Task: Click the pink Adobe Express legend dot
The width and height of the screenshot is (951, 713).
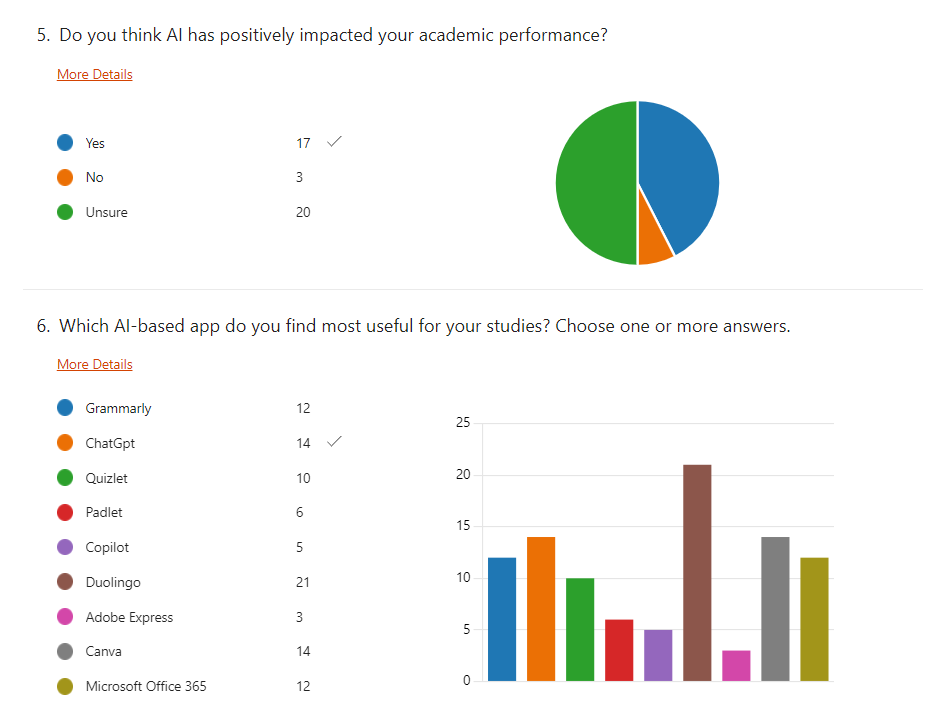Action: click(65, 617)
